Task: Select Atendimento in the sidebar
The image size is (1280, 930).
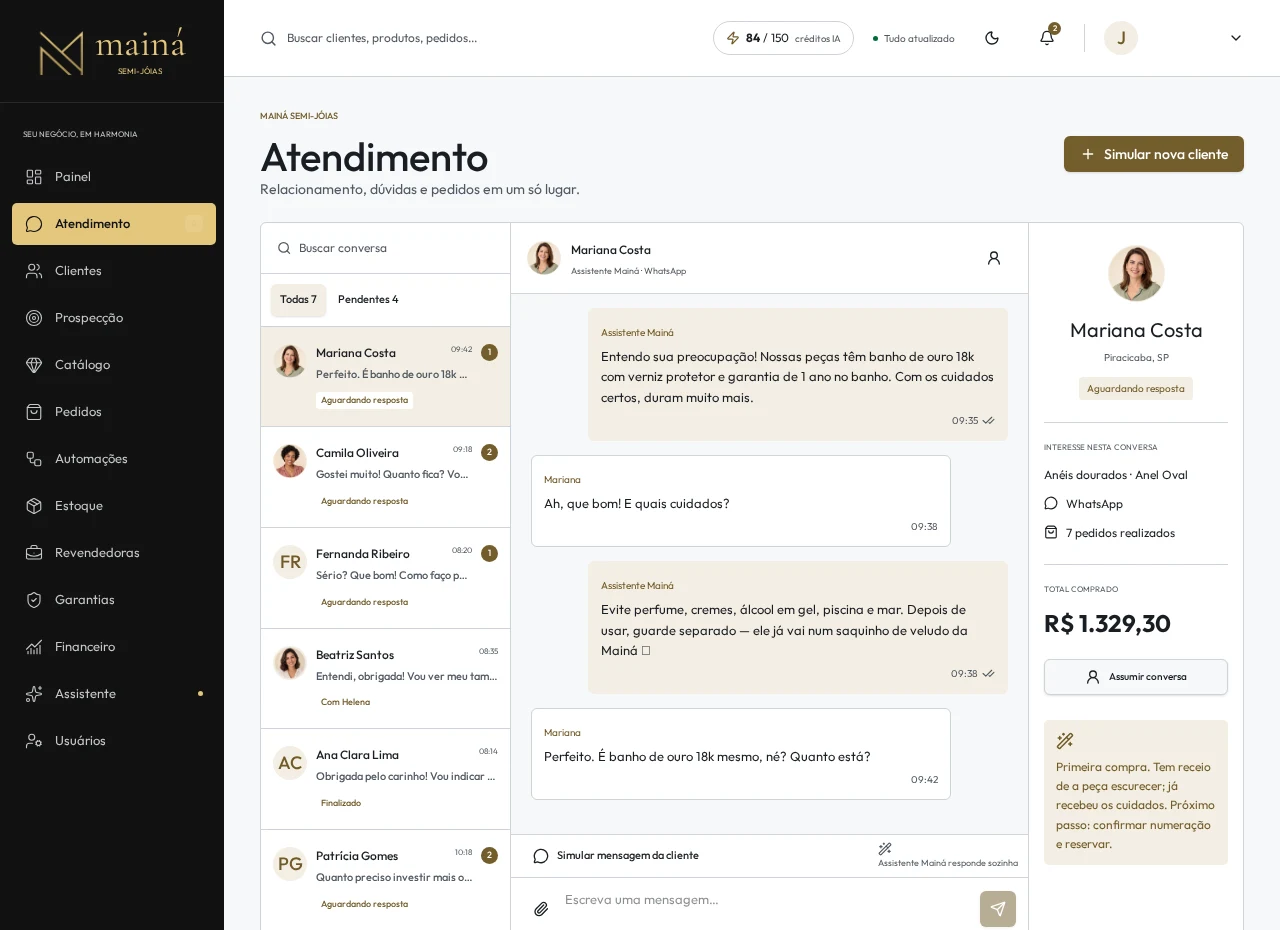Action: (x=114, y=224)
